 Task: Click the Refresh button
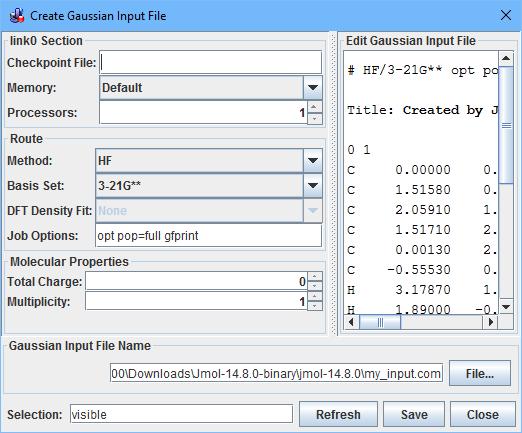pyautogui.click(x=338, y=414)
